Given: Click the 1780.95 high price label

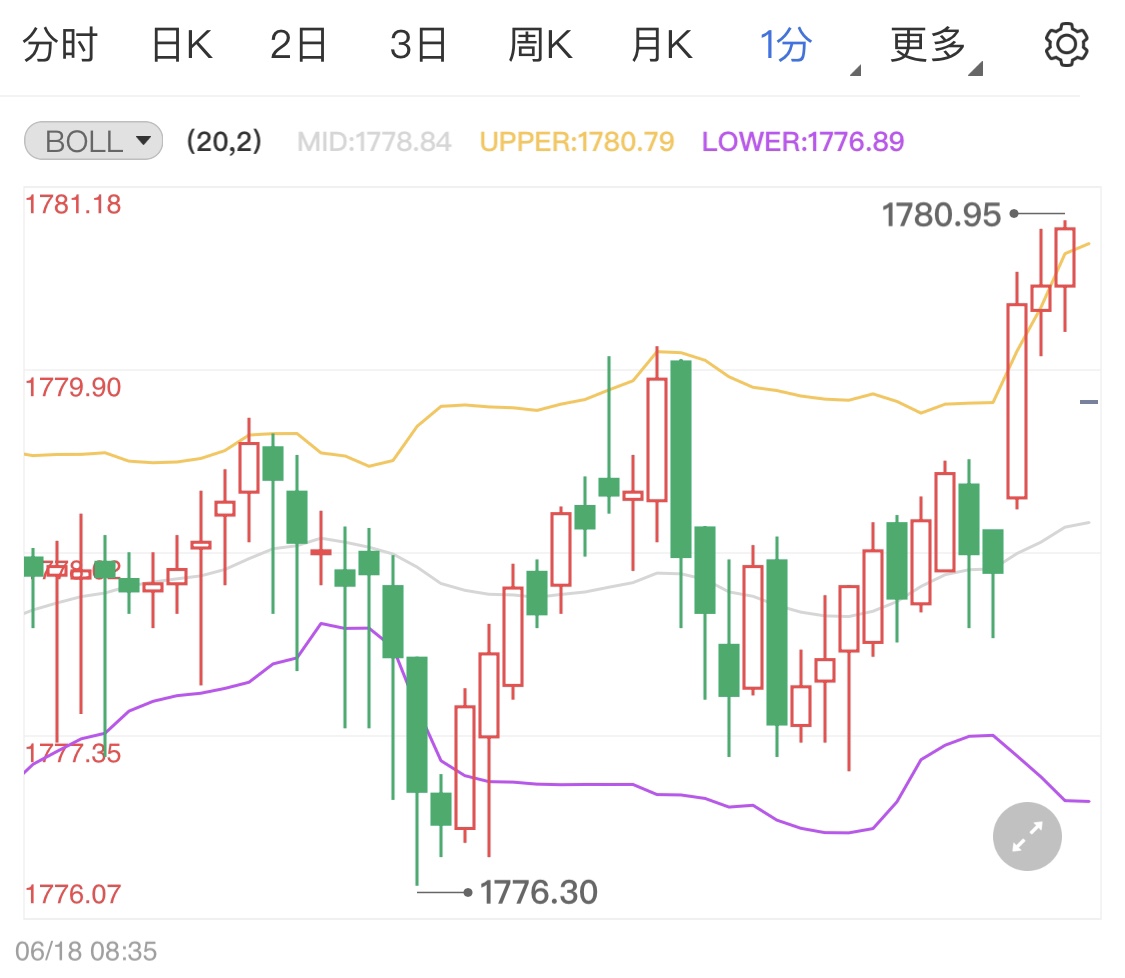Looking at the screenshot, I should [941, 215].
